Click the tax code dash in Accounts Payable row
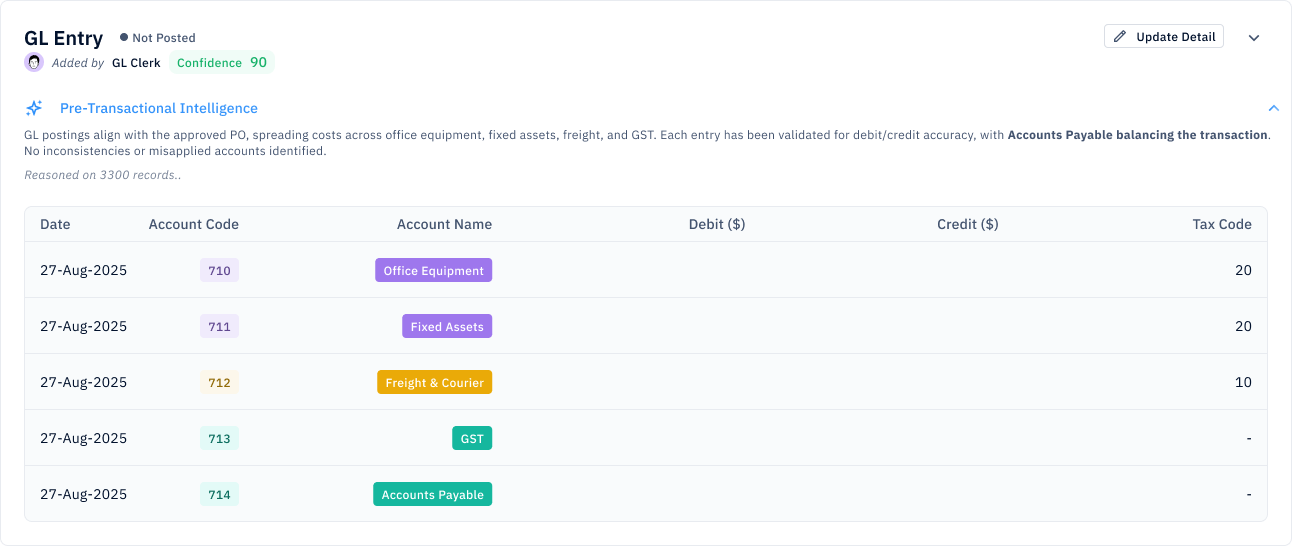The width and height of the screenshot is (1292, 546). (x=1249, y=494)
